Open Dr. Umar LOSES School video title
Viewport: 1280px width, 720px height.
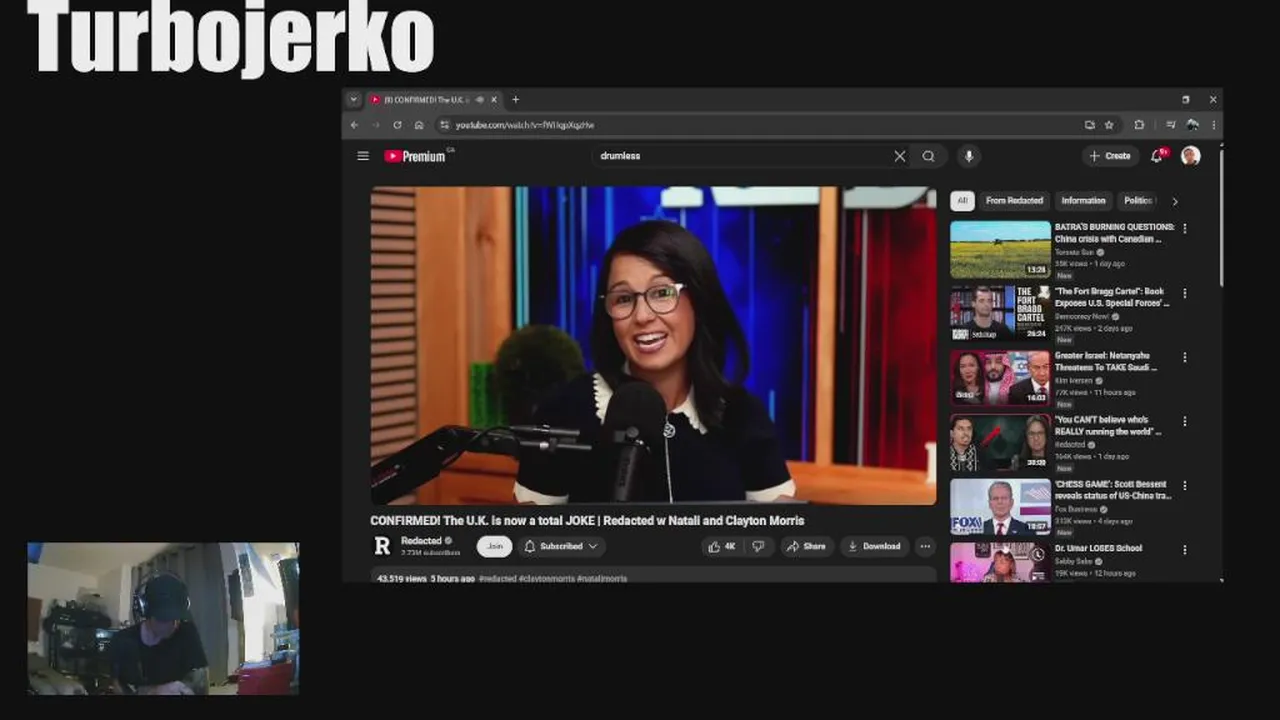click(x=1098, y=548)
